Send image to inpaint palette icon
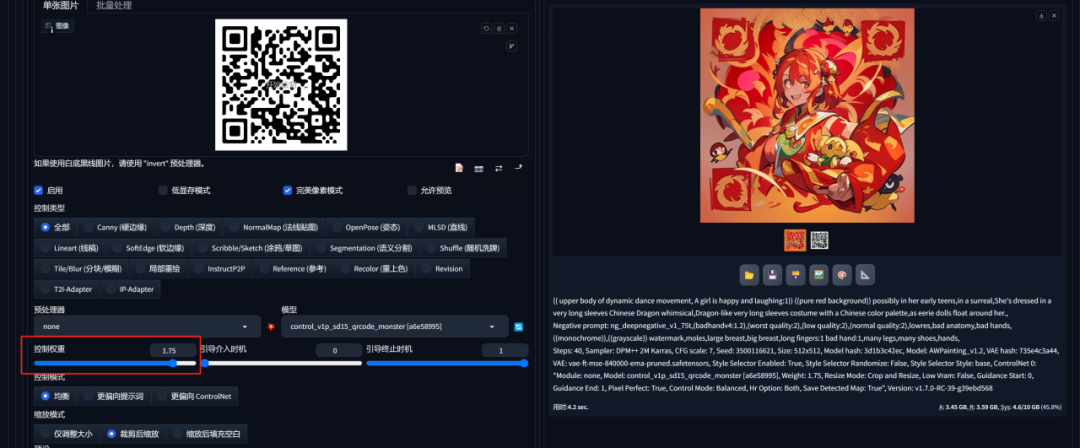 pyautogui.click(x=842, y=275)
